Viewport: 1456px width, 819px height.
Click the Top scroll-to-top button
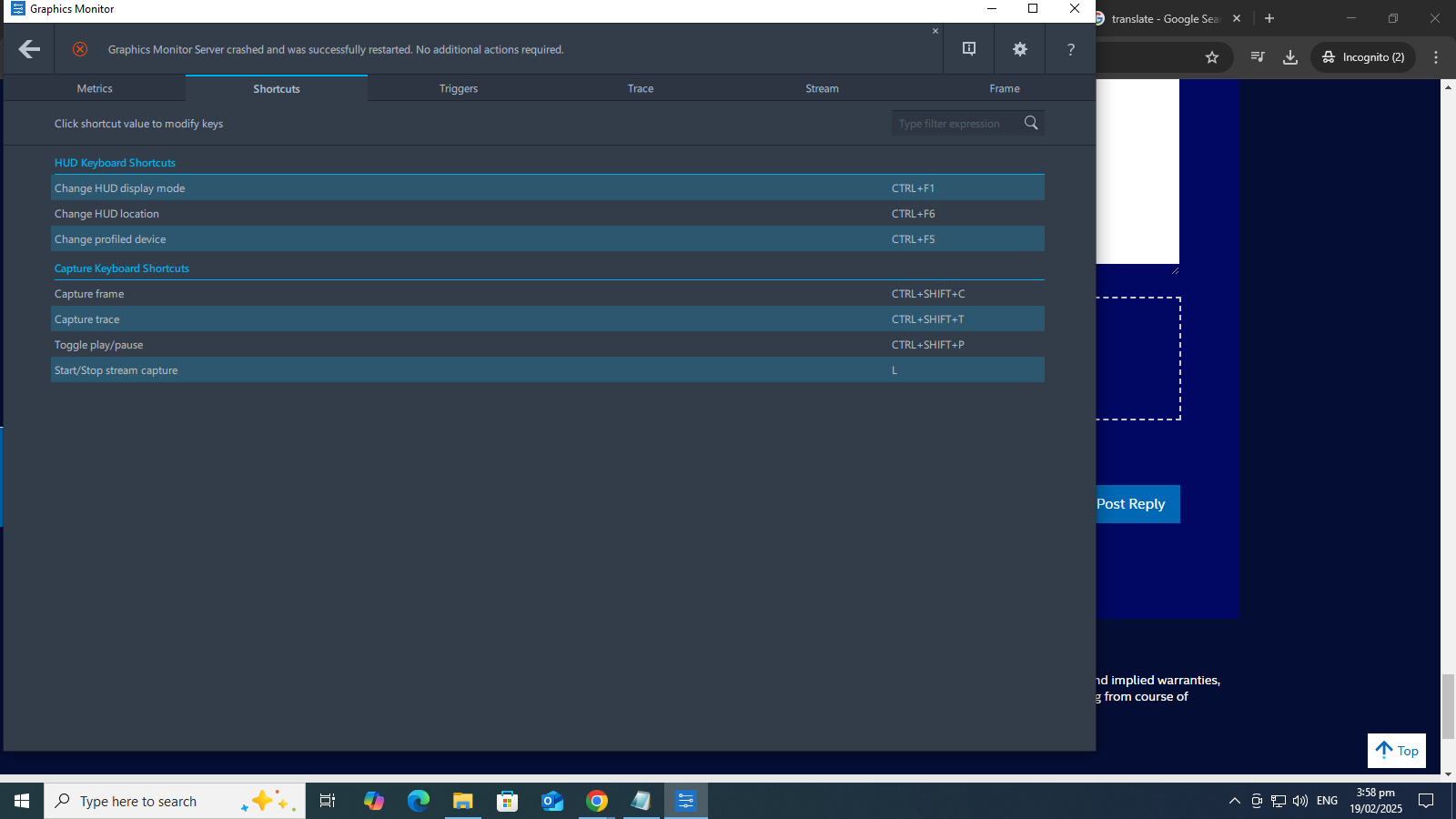coord(1396,751)
